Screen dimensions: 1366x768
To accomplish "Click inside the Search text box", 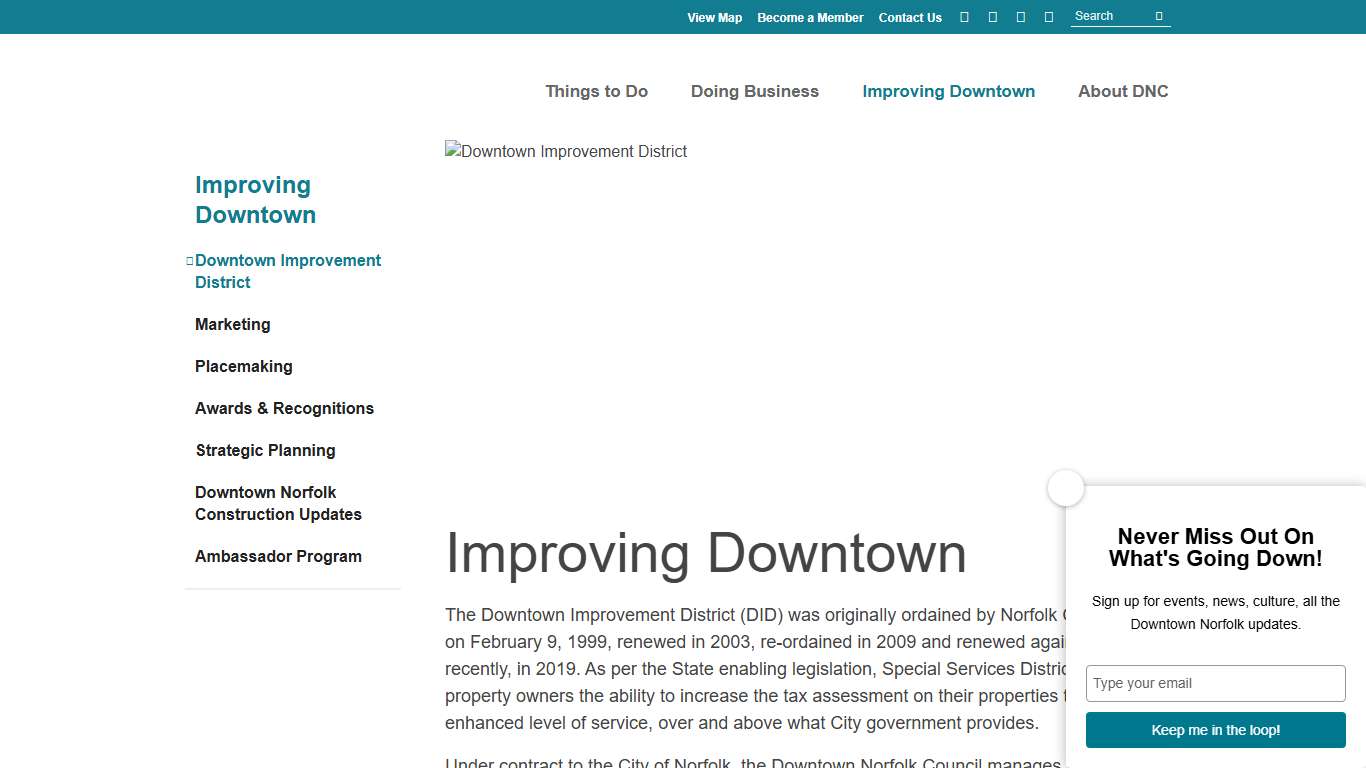I will 1110,15.
